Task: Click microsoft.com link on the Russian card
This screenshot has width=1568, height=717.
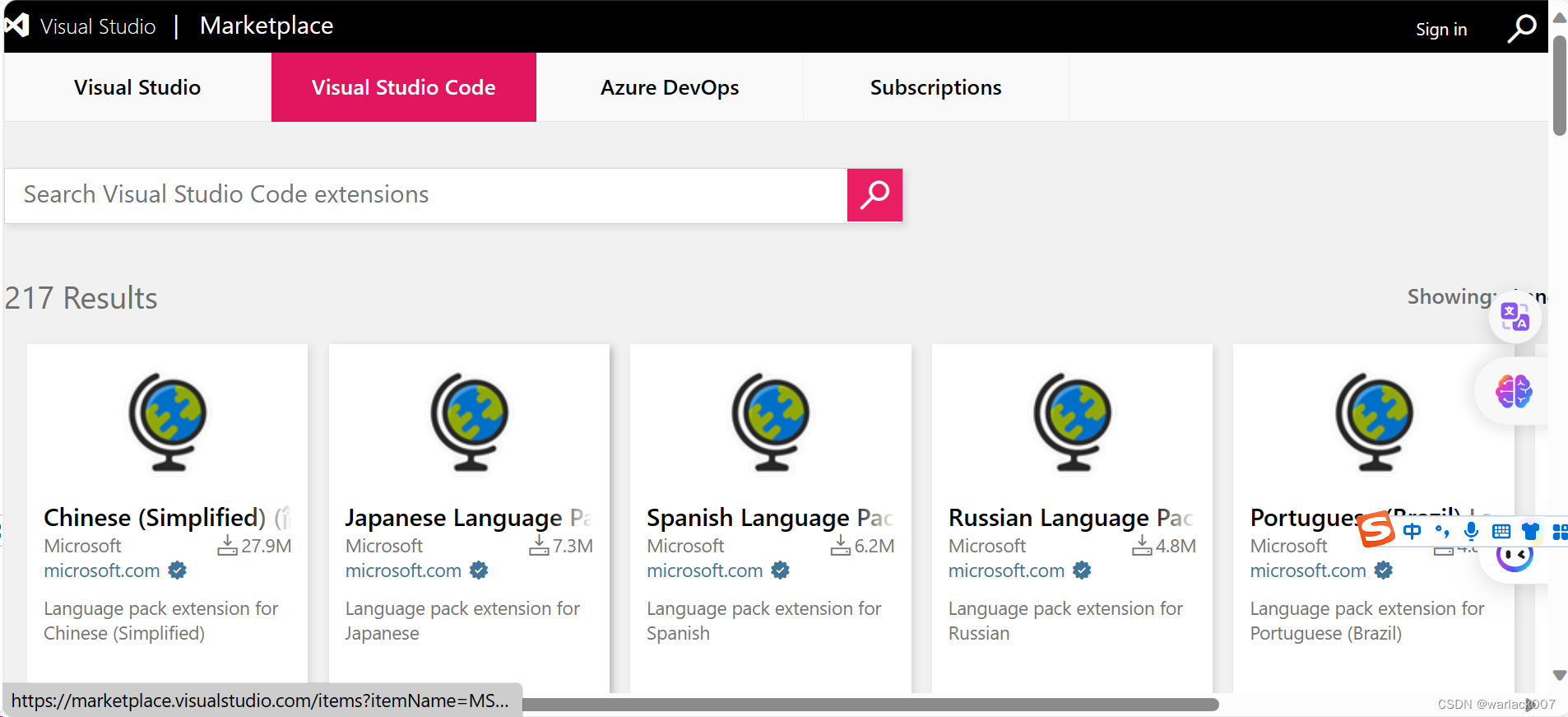Action: coord(1006,570)
